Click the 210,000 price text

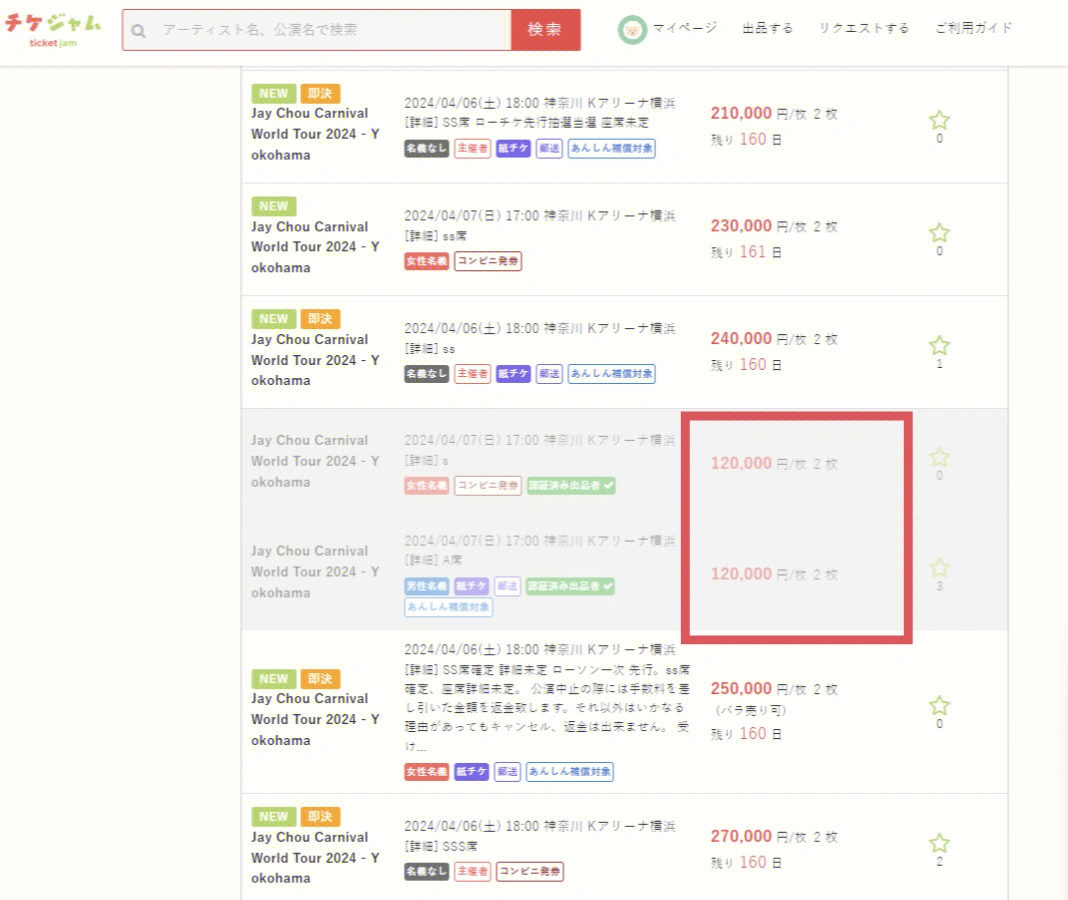741,113
